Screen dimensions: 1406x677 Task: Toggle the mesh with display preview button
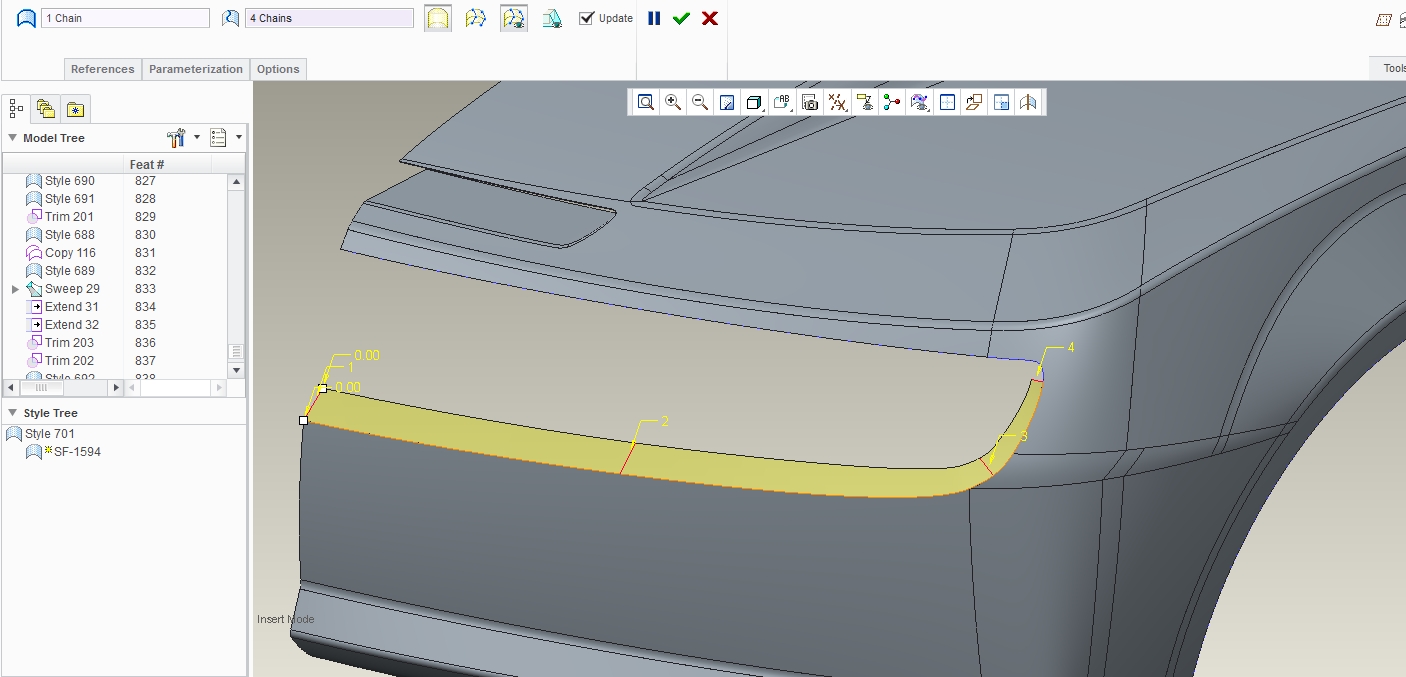tap(514, 18)
